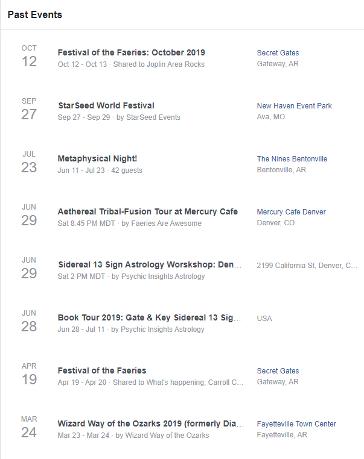The width and height of the screenshot is (364, 459).
Task: Open Sidereal 13 Sign Astrology Worskhop event
Action: [150, 265]
